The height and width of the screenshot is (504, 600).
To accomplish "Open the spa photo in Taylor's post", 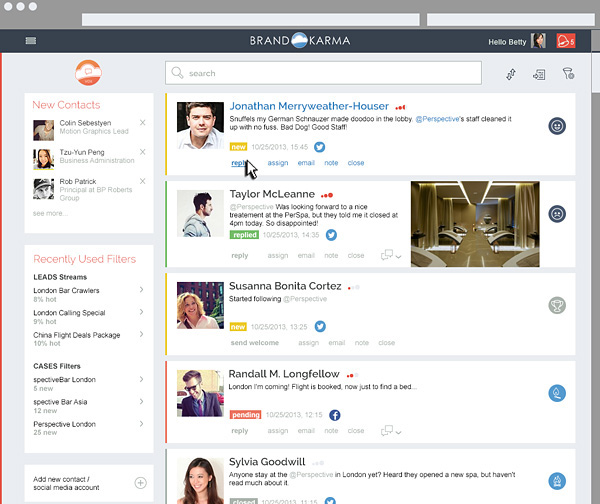I will coord(475,224).
